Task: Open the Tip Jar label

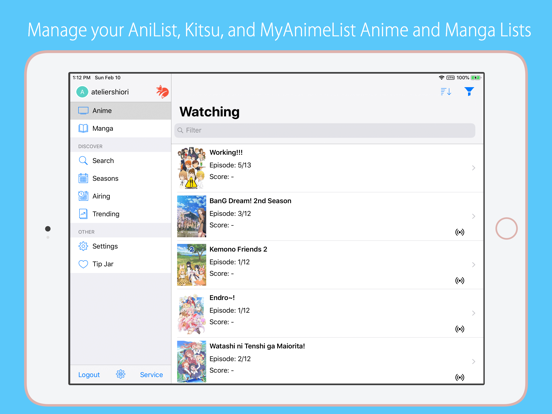Action: coord(103,264)
